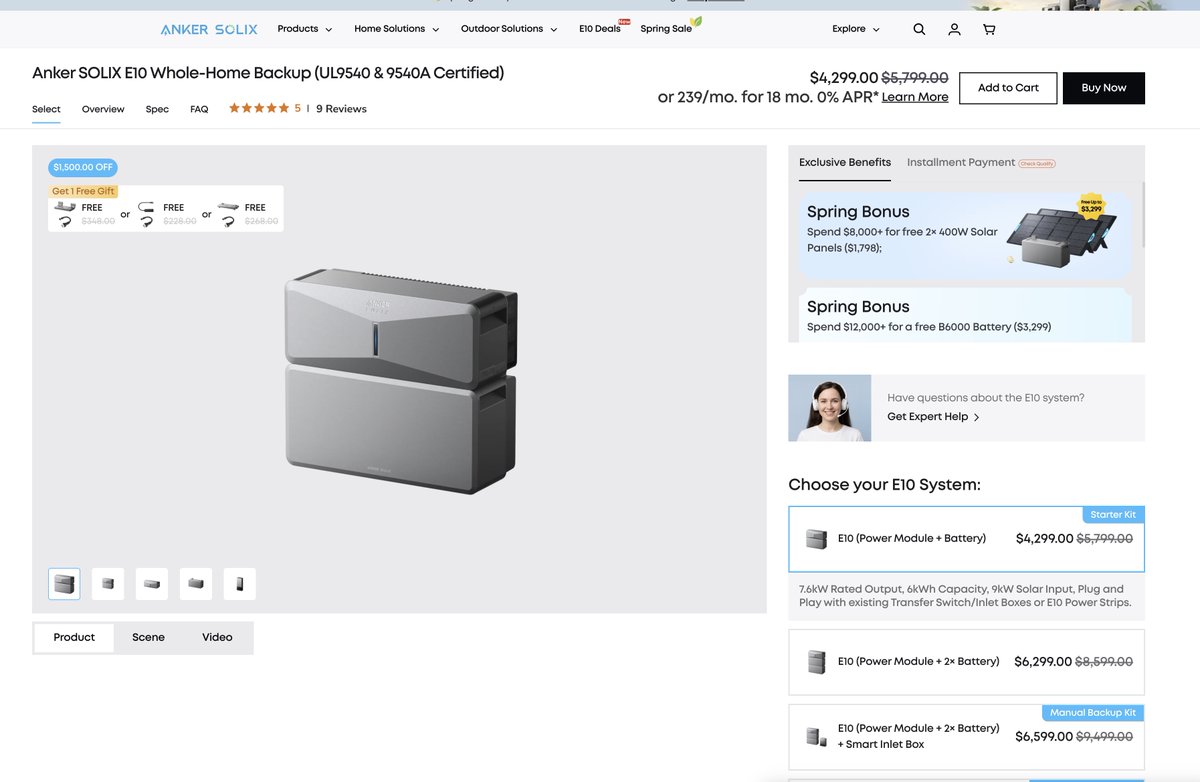Expand the Home Solutions menu
This screenshot has height=782, width=1200.
point(397,29)
